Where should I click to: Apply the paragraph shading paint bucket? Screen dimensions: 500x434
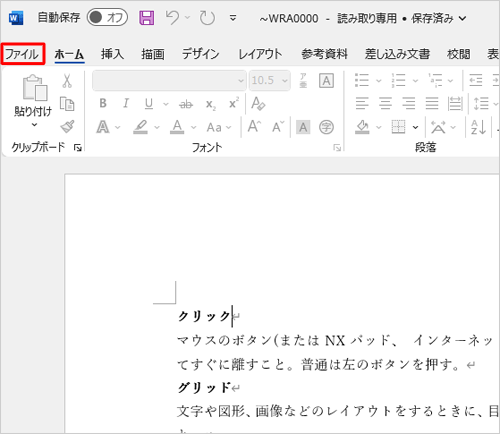(362, 127)
